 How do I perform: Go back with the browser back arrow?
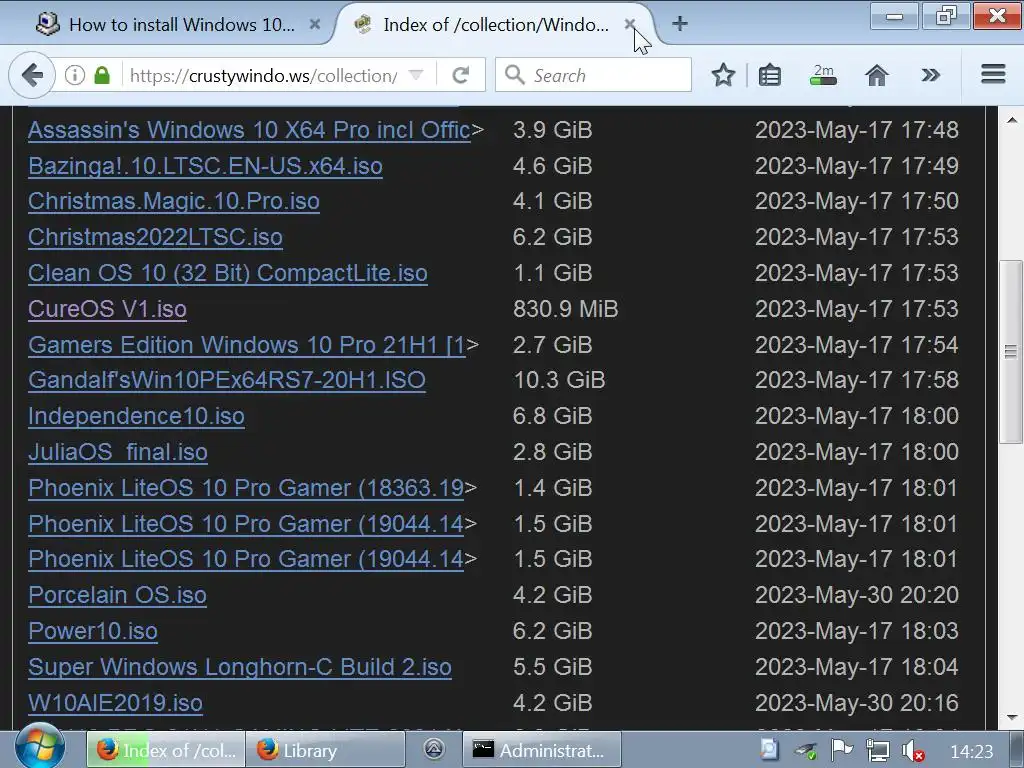pyautogui.click(x=31, y=75)
